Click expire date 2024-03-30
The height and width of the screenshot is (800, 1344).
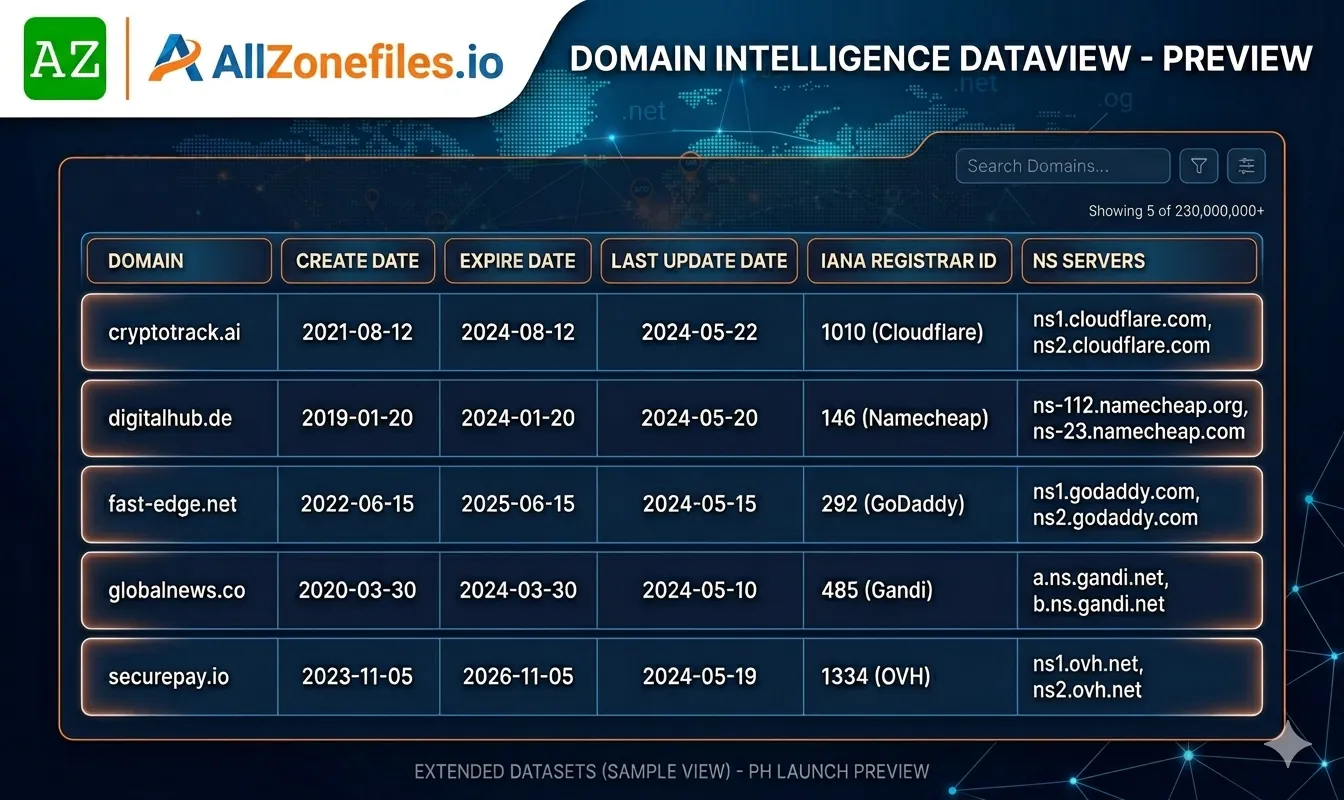pyautogui.click(x=518, y=590)
